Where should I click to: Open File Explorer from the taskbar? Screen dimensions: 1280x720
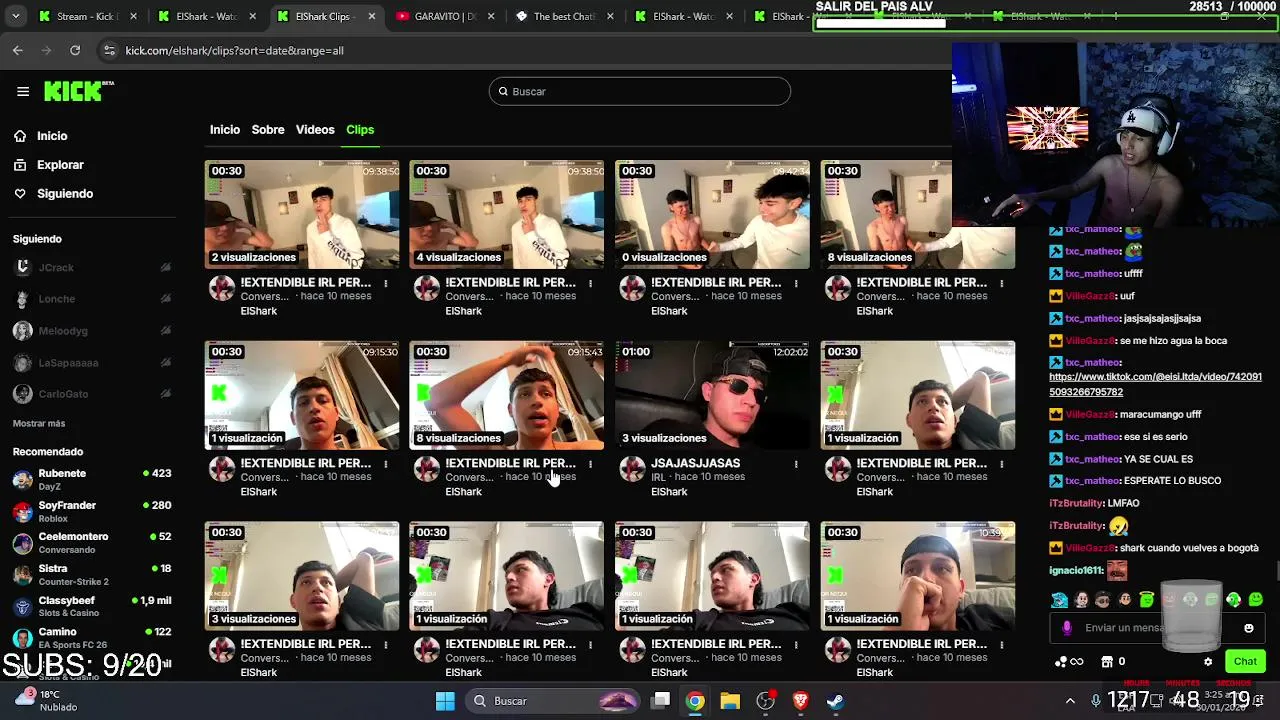(730, 701)
